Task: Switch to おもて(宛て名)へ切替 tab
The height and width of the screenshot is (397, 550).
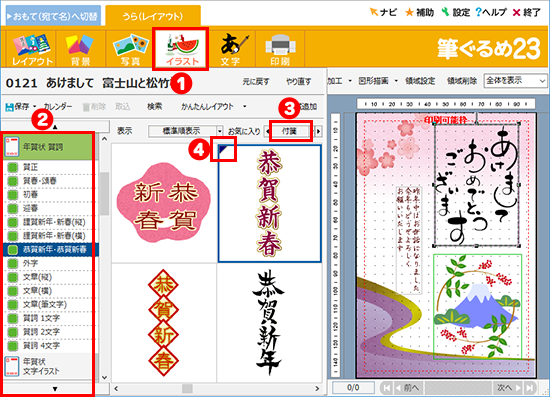Action: tap(53, 16)
